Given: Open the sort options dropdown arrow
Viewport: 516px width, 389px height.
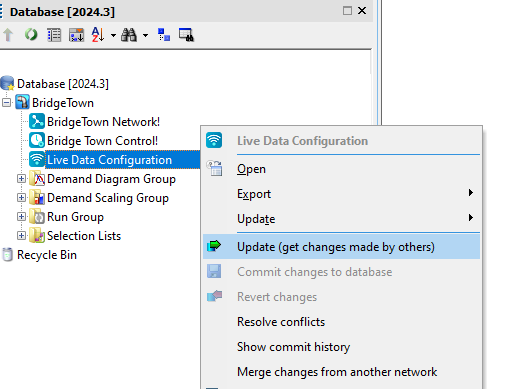Looking at the screenshot, I should coord(113,35).
